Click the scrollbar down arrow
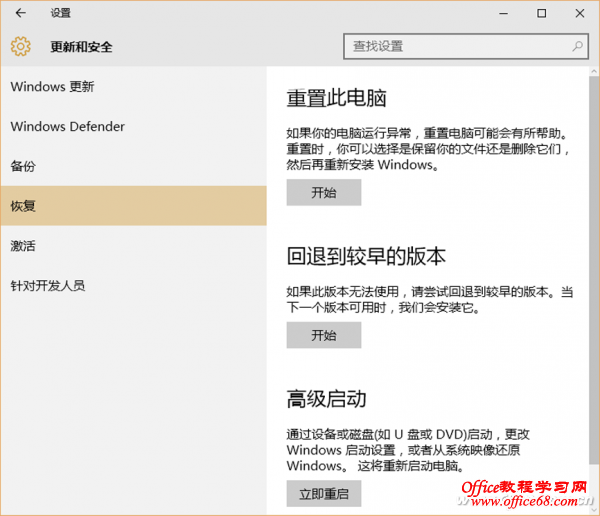Viewport: 600px width, 516px height. (593, 509)
